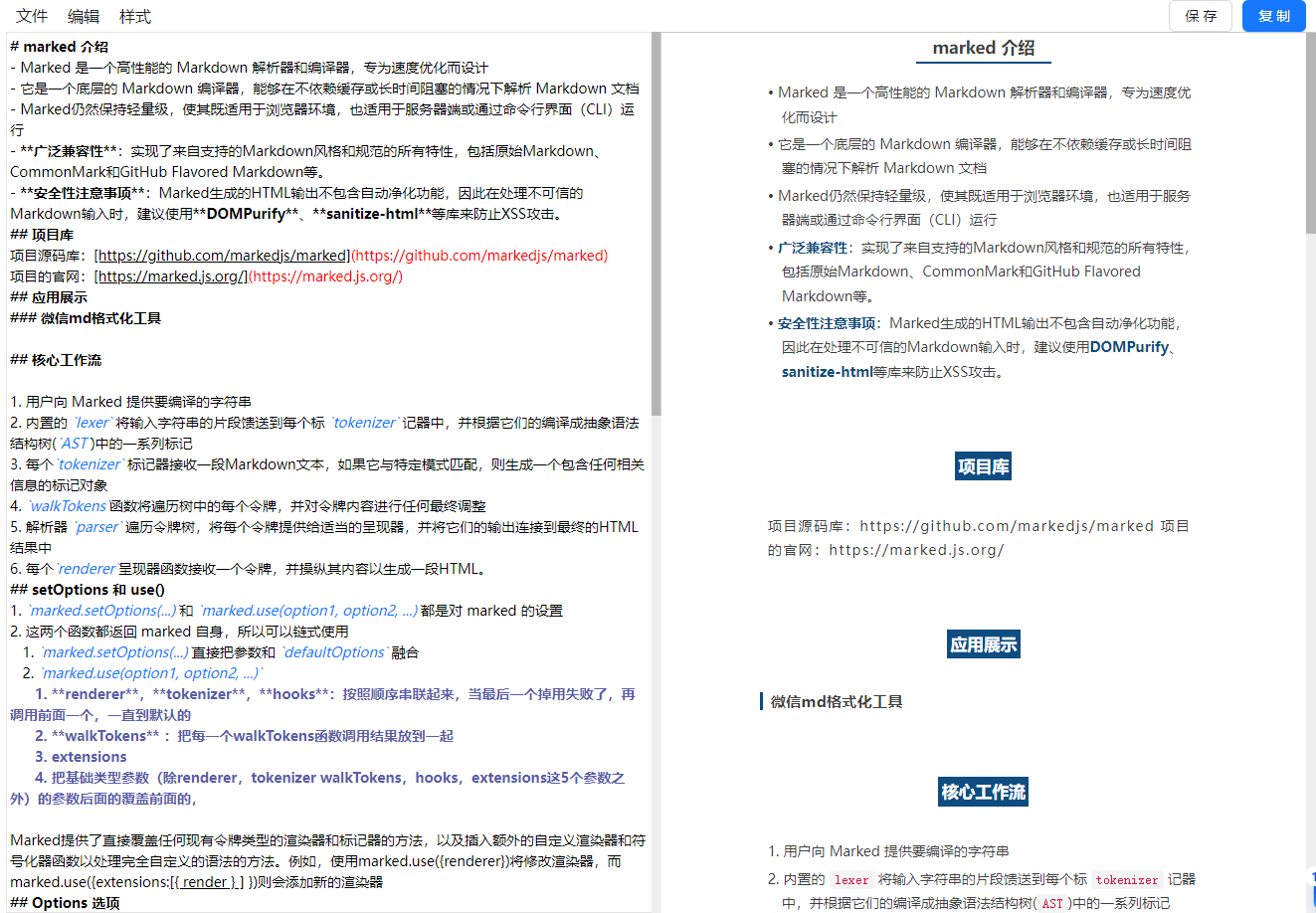Open the 编辑 menu
This screenshot has width=1316, height=913.
83,15
